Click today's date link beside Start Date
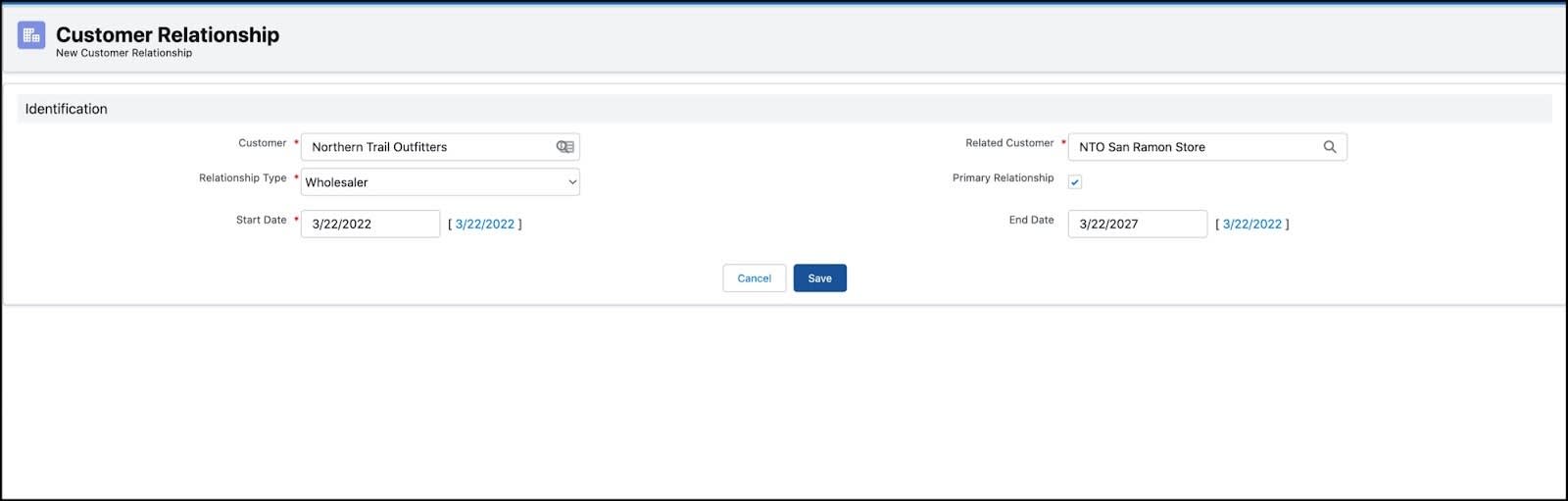 pyautogui.click(x=485, y=225)
